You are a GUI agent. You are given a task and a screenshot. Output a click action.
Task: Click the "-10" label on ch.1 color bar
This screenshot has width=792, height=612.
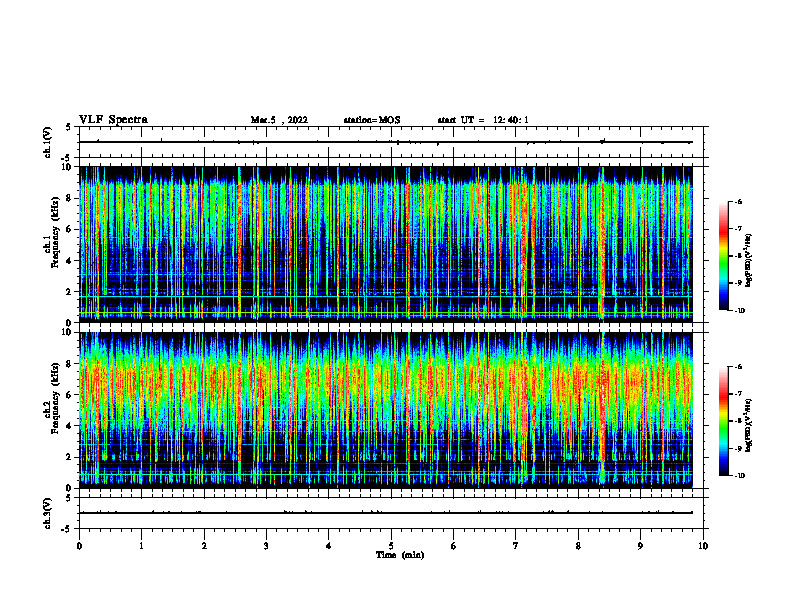point(738,310)
